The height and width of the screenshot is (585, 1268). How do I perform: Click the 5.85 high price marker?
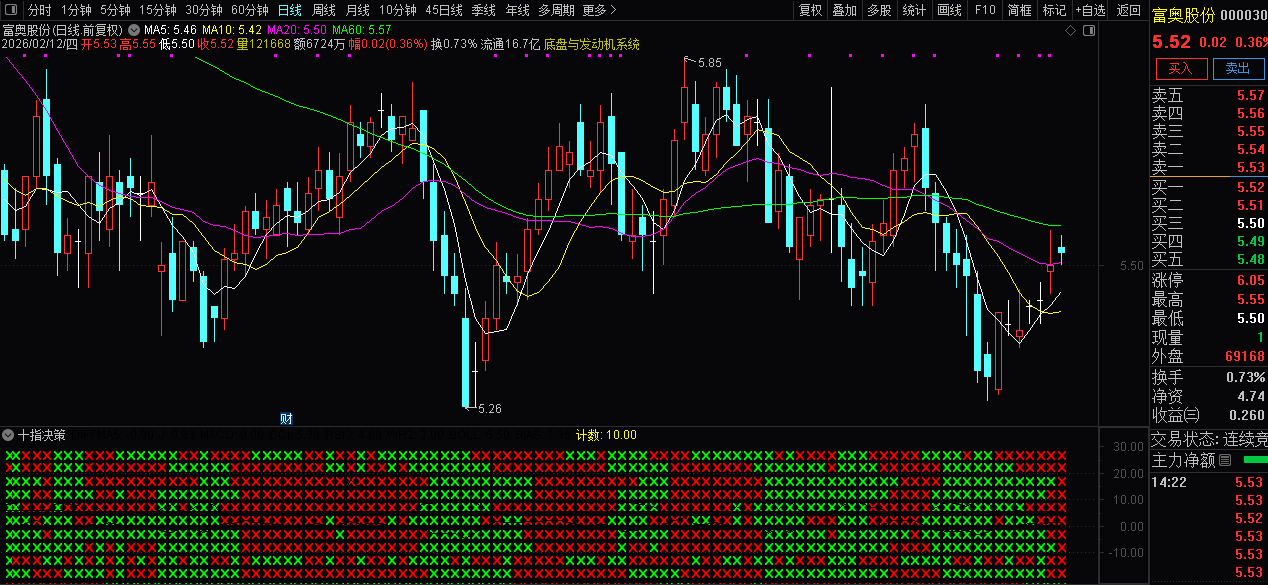(708, 62)
